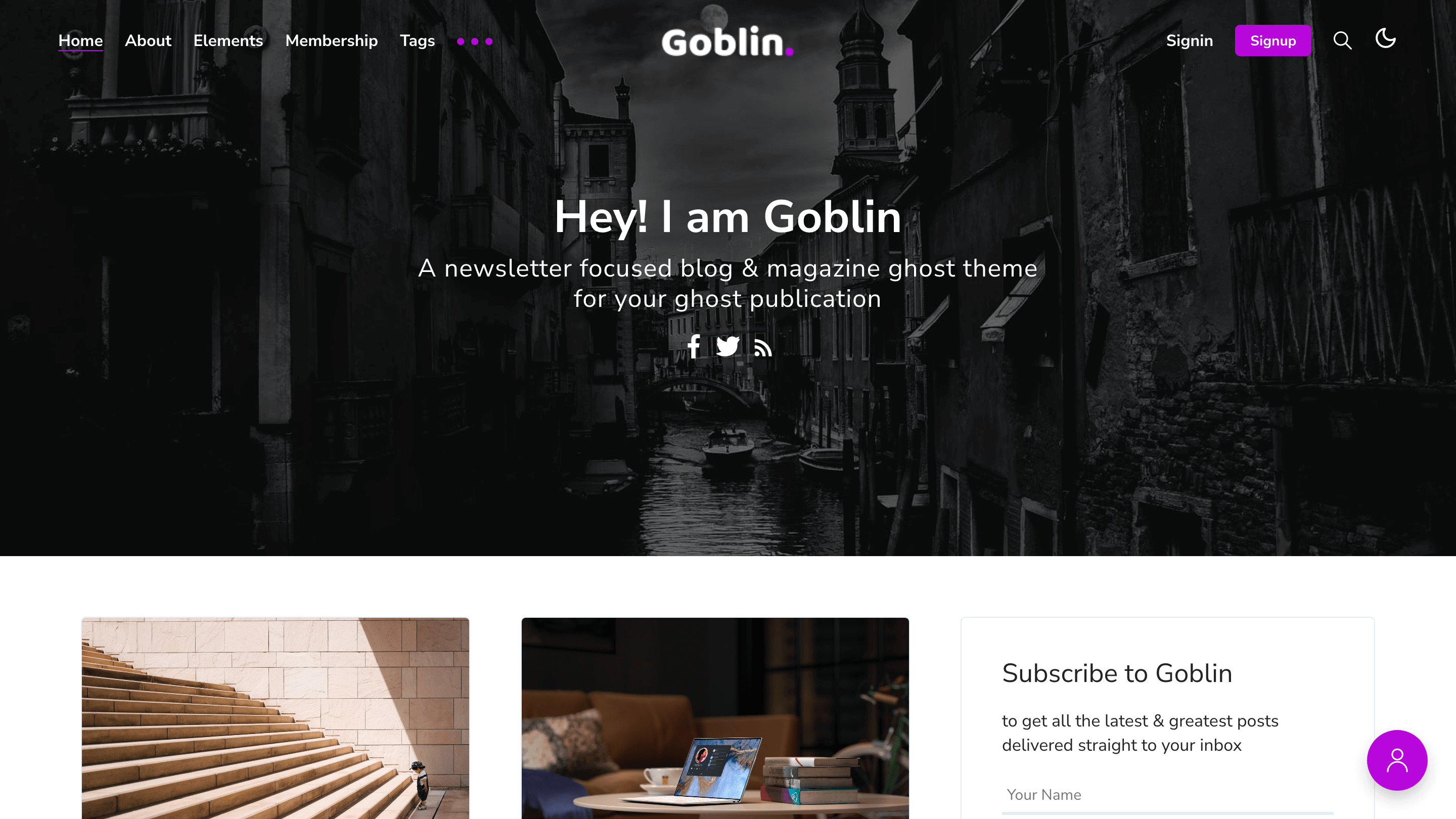Open the Membership navigation link
Image resolution: width=1456 pixels, height=819 pixels.
pos(331,40)
